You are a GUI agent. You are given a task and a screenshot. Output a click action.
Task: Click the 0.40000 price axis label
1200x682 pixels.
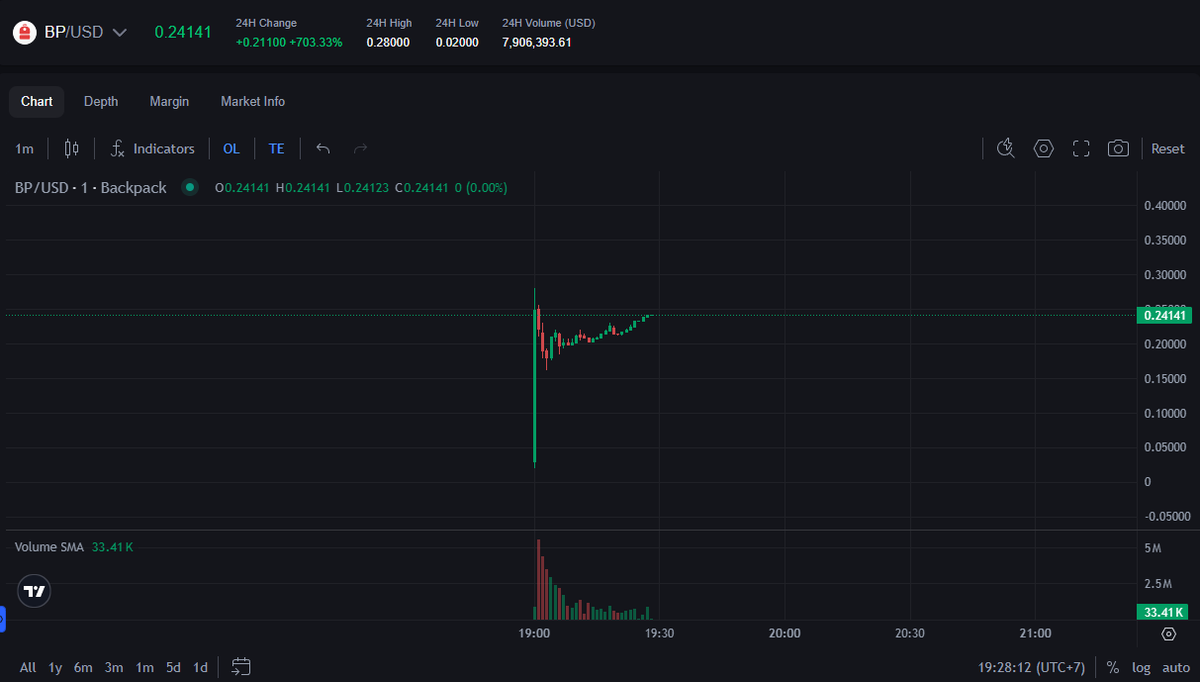coord(1166,206)
